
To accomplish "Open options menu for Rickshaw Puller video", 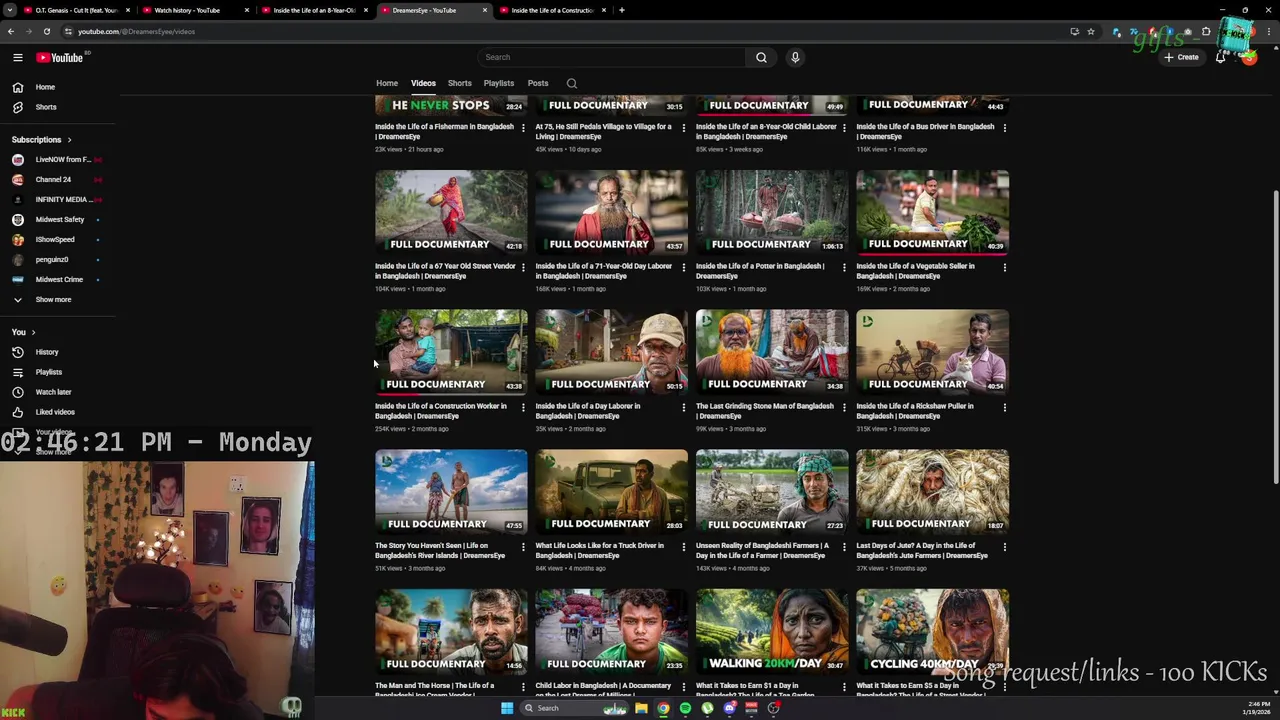I will [x=1004, y=407].
